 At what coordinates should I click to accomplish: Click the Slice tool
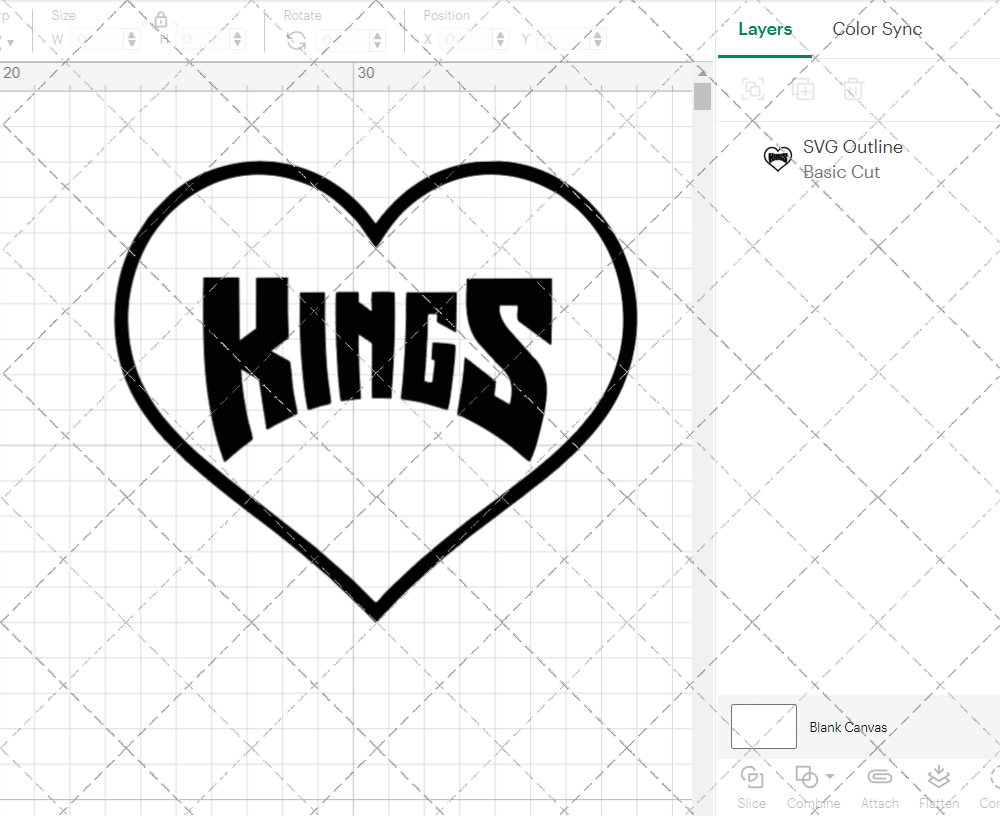click(x=751, y=787)
